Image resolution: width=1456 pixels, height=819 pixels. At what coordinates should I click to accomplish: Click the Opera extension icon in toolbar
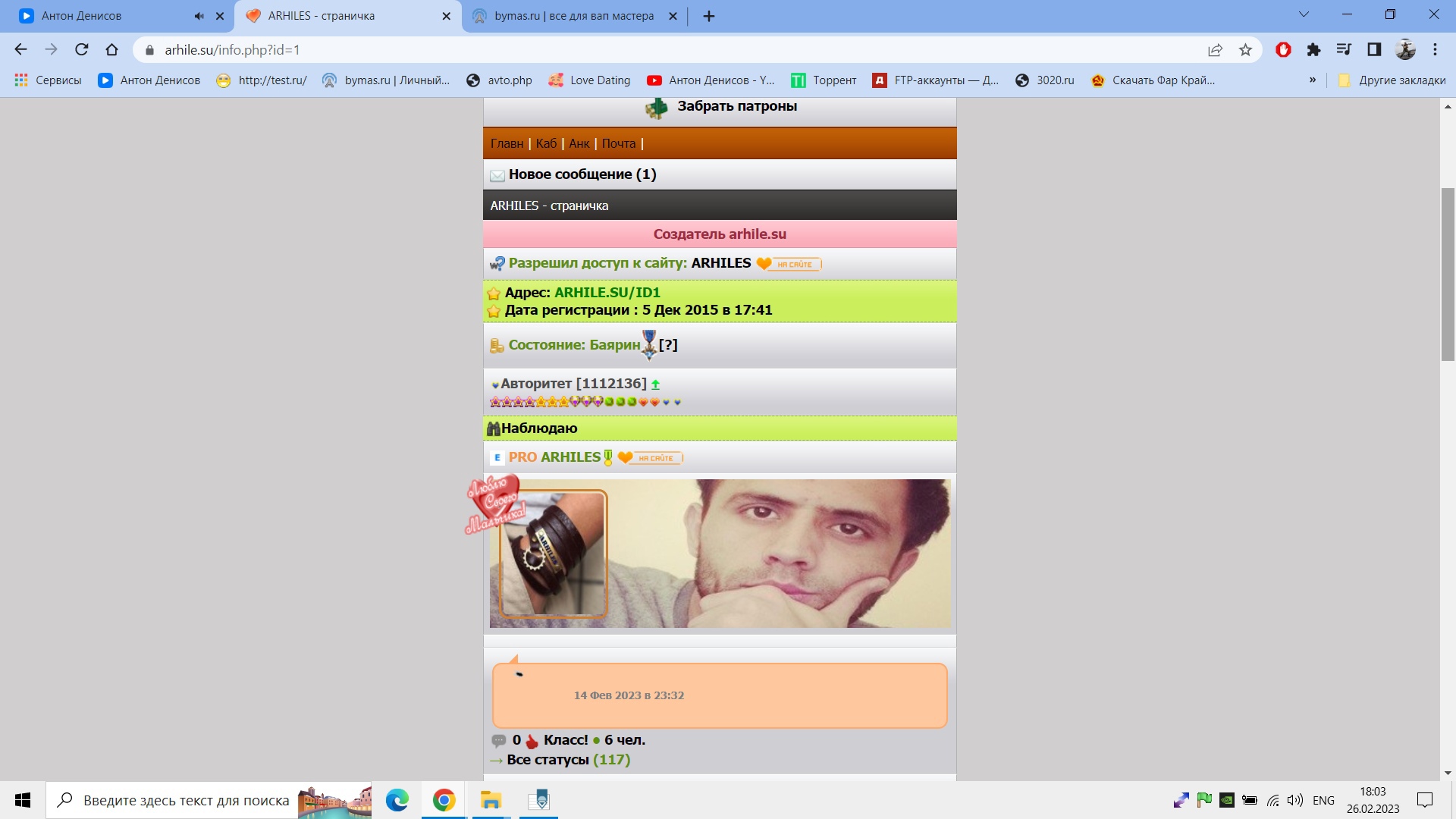click(x=1283, y=50)
